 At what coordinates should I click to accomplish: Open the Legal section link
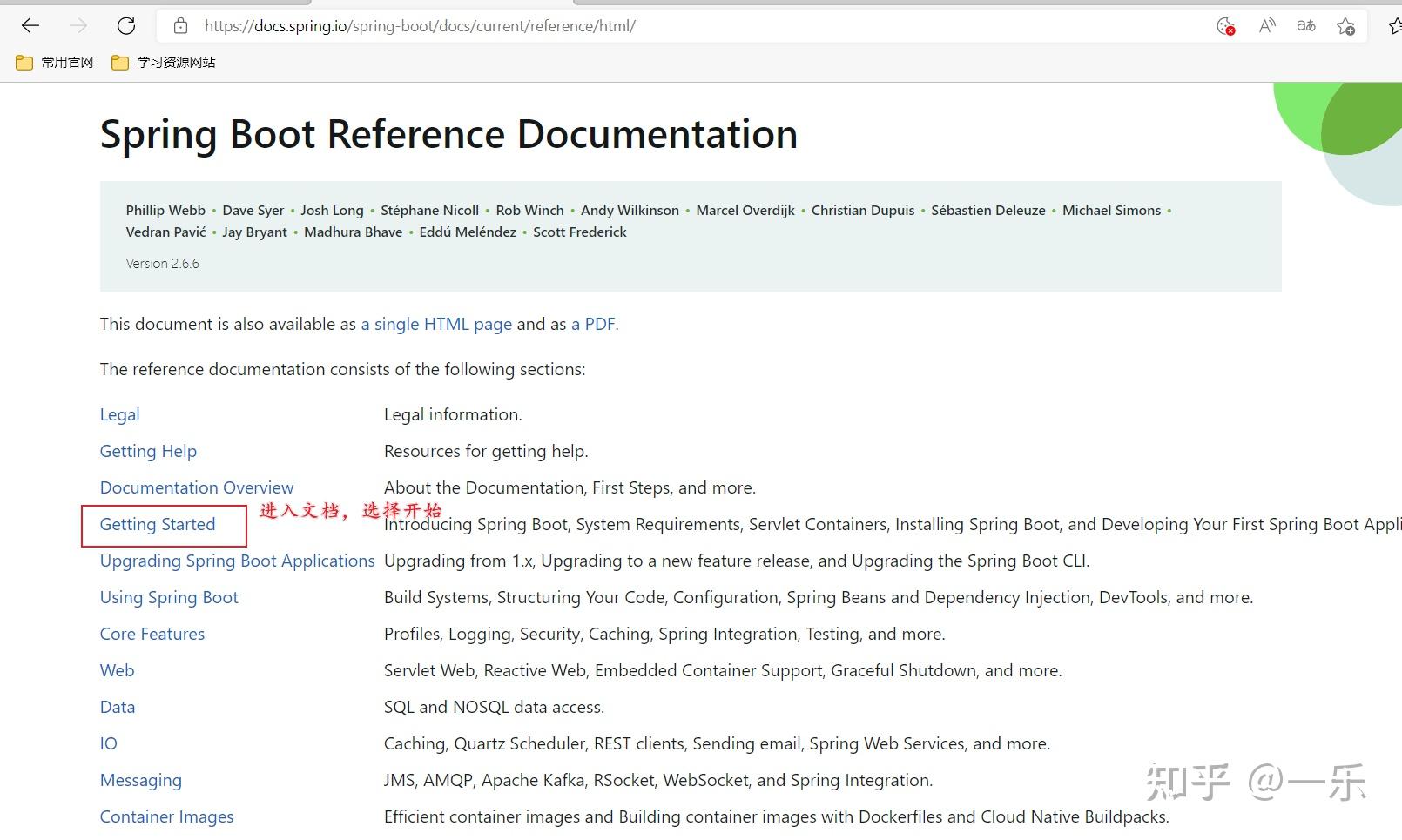pyautogui.click(x=119, y=414)
